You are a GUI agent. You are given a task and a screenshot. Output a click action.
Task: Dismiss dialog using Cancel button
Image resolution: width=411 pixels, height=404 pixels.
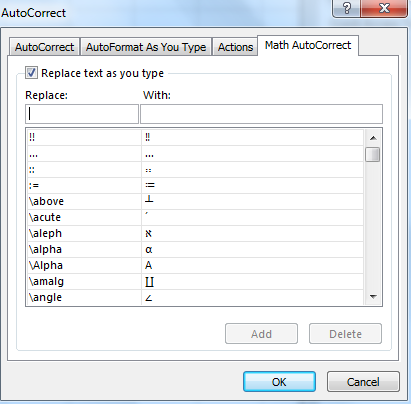pyautogui.click(x=363, y=382)
